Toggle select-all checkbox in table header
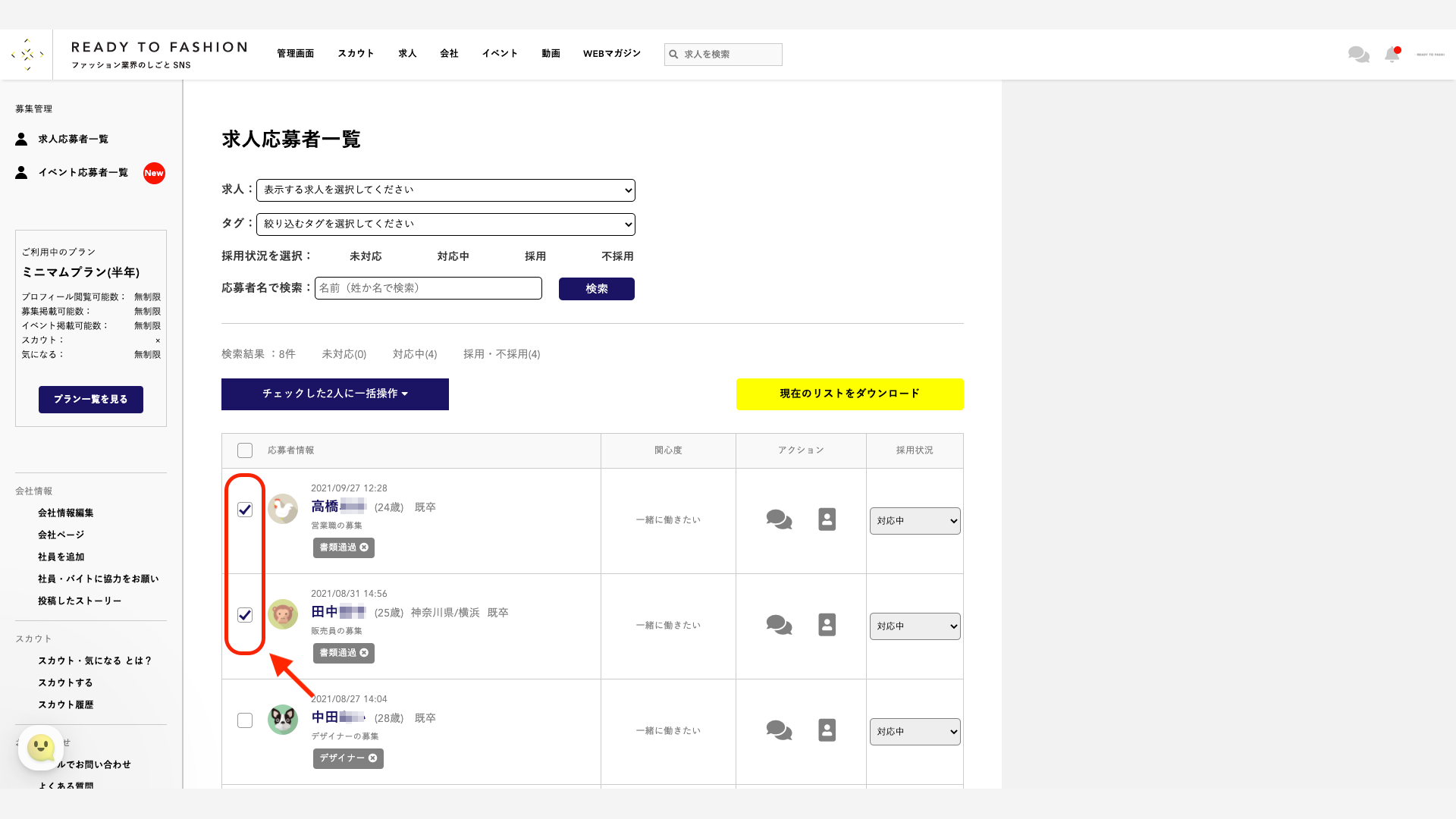This screenshot has width=1456, height=819. click(245, 450)
